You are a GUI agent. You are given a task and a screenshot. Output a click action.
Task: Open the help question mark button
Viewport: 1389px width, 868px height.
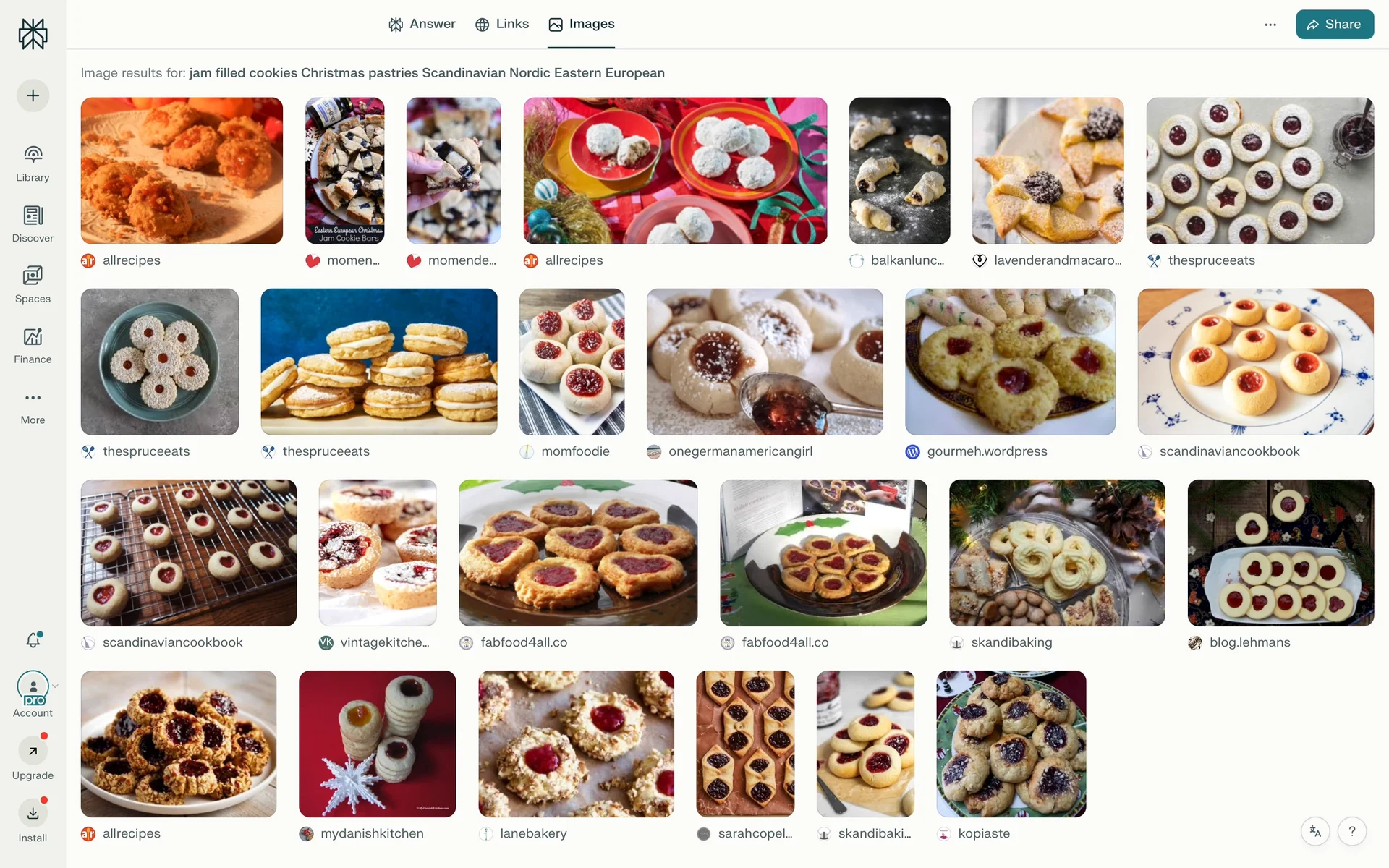click(x=1352, y=831)
